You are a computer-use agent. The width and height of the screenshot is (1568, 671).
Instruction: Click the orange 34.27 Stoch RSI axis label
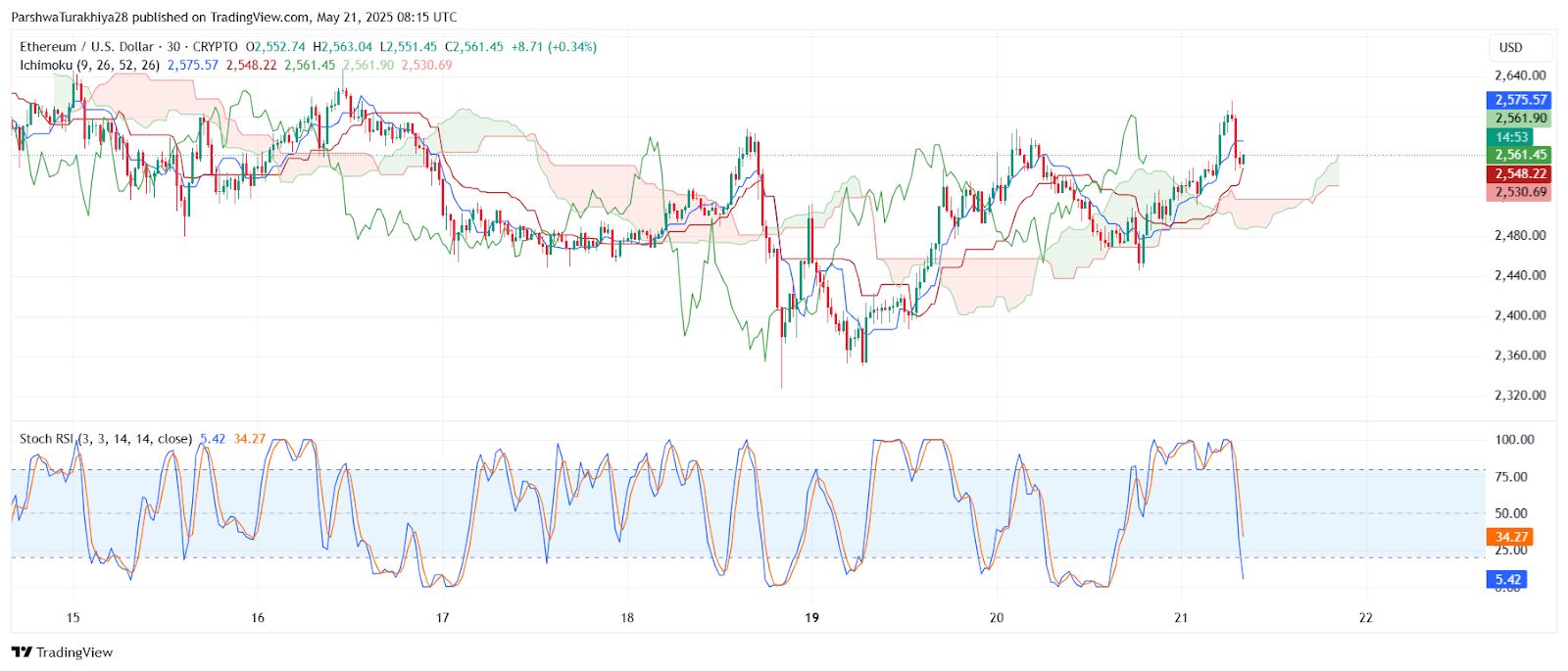1509,537
